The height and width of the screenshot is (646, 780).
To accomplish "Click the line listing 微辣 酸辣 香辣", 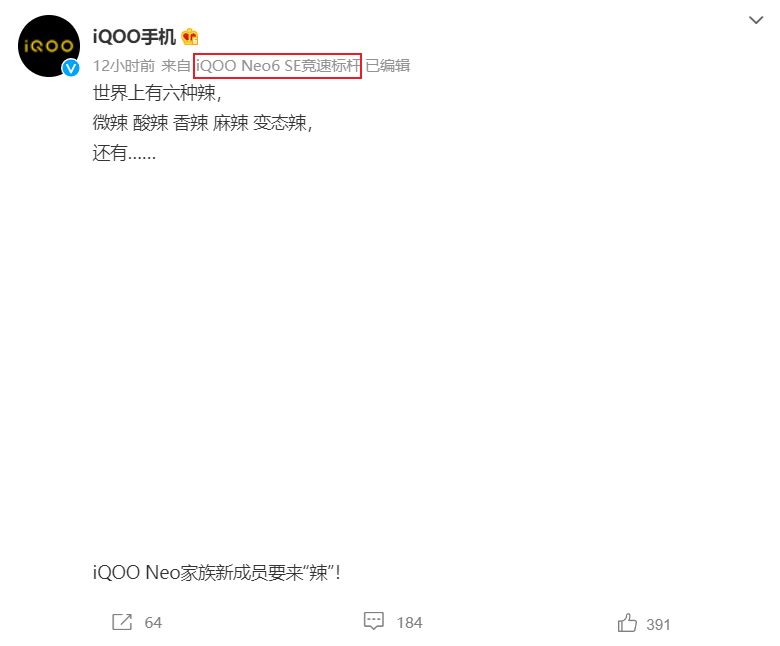I will (202, 123).
